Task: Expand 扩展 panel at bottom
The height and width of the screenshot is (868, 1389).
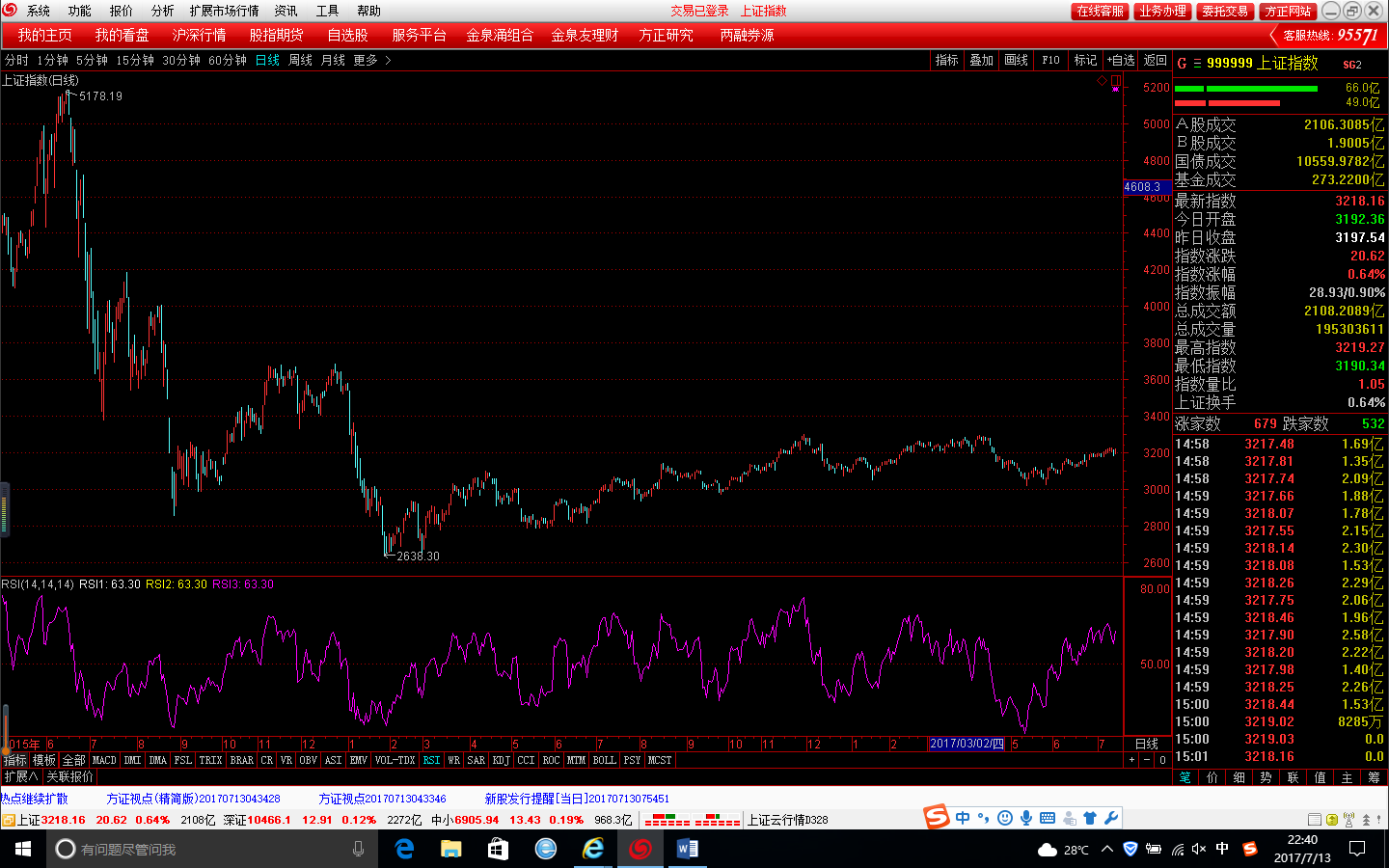Action: click(20, 776)
